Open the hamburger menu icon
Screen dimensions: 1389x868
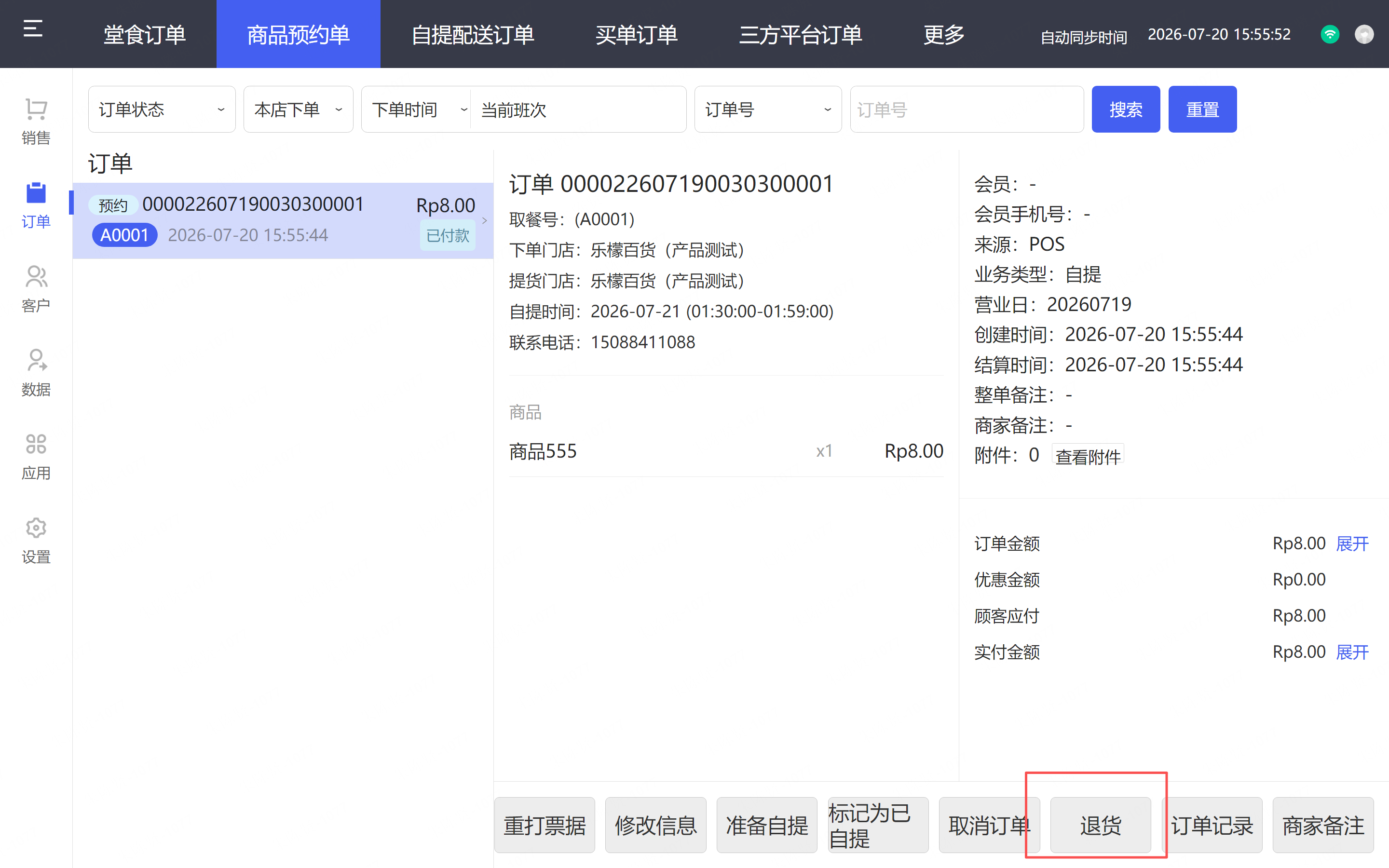click(x=33, y=28)
